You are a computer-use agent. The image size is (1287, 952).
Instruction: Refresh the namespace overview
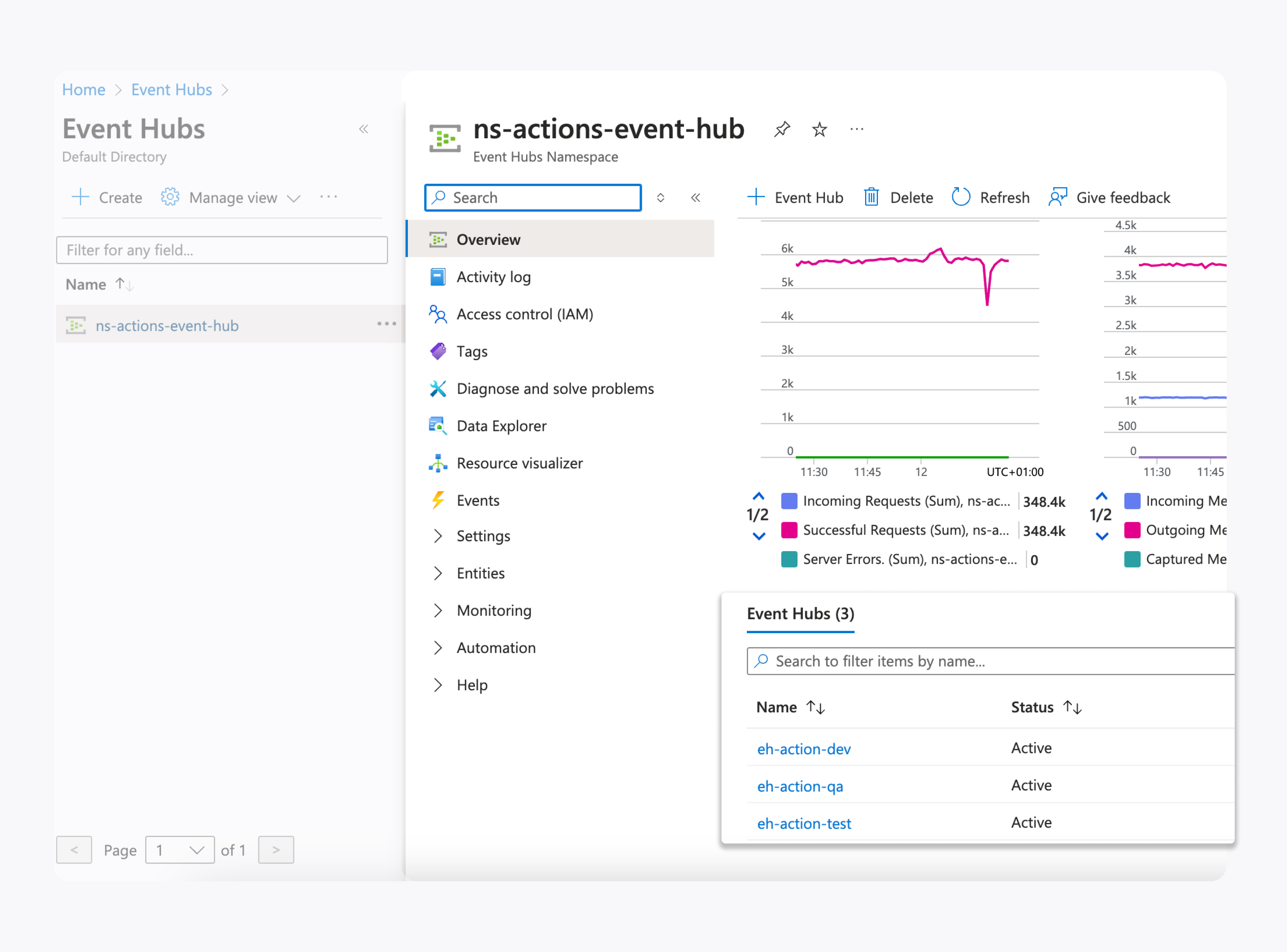pos(990,198)
